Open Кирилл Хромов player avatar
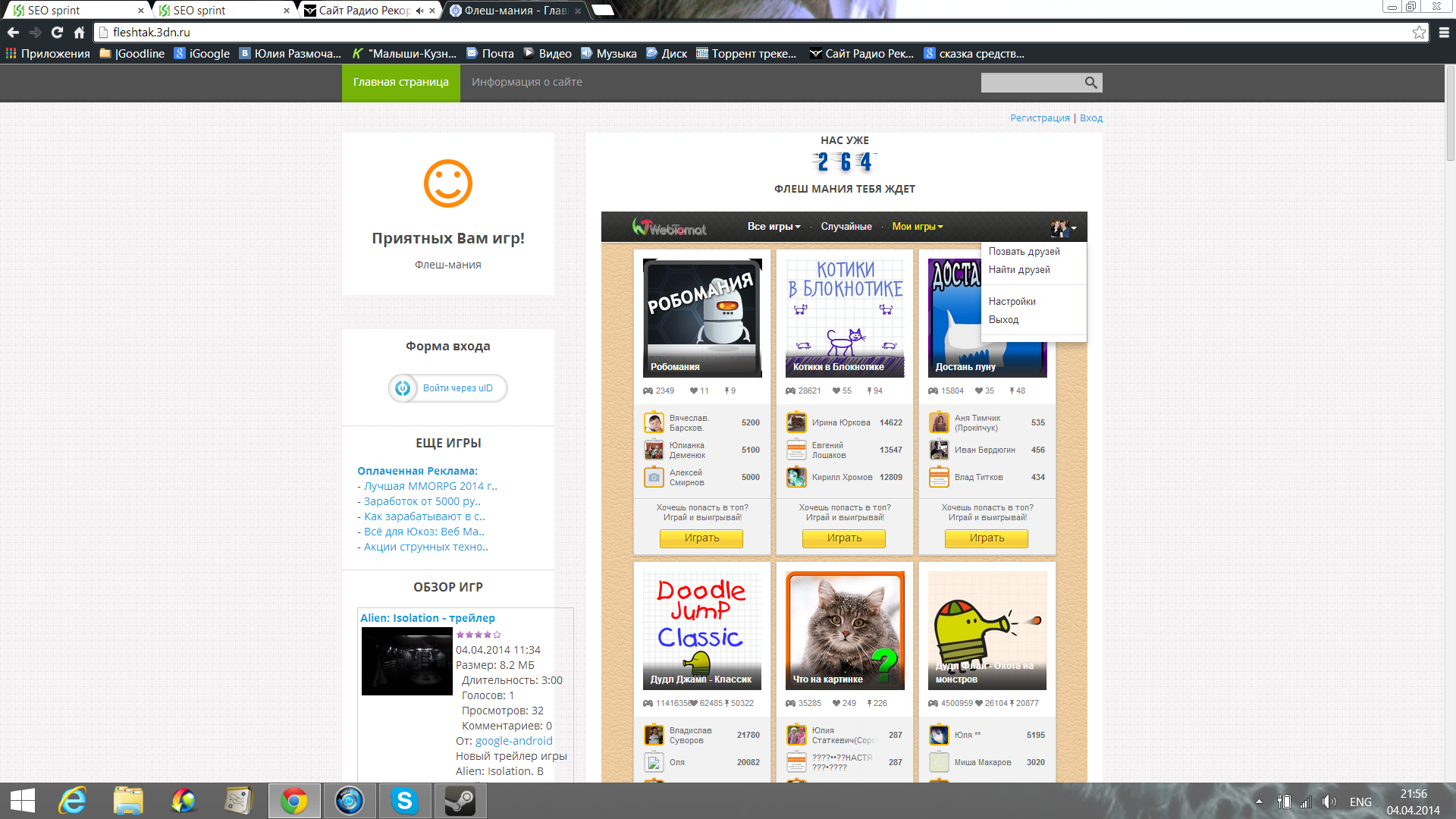1456x819 pixels. point(796,477)
